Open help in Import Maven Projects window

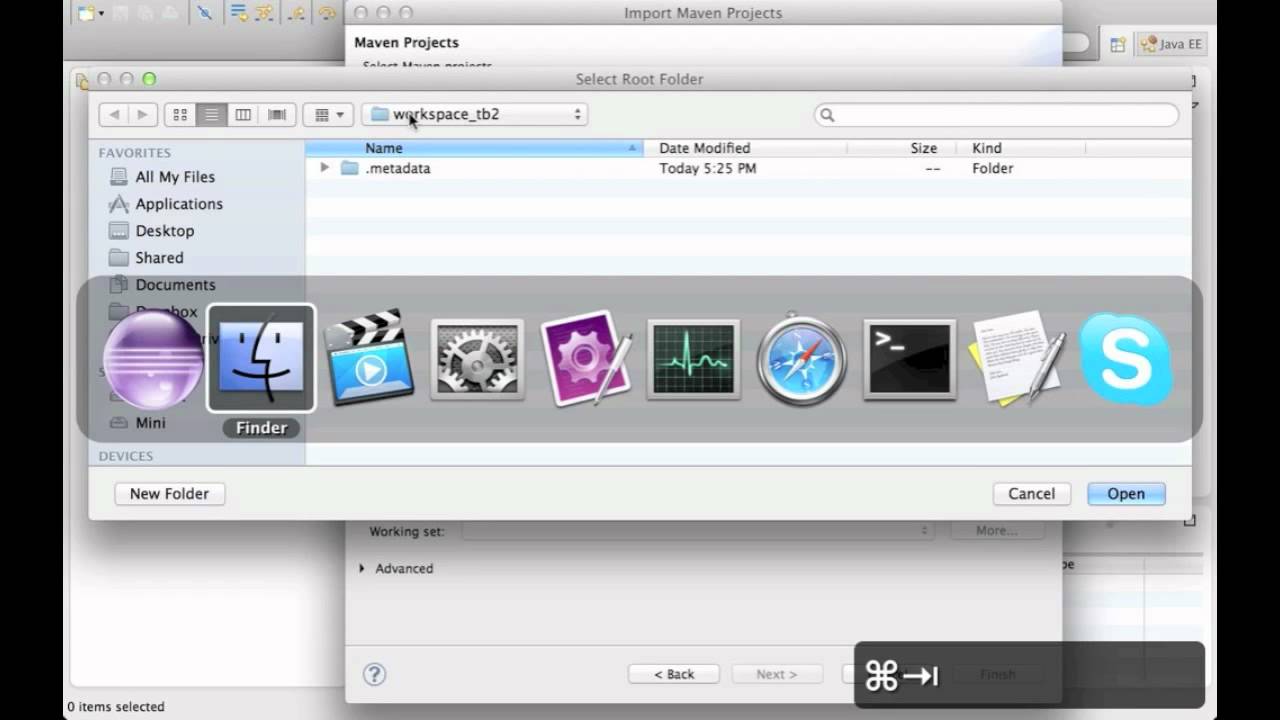tap(374, 674)
